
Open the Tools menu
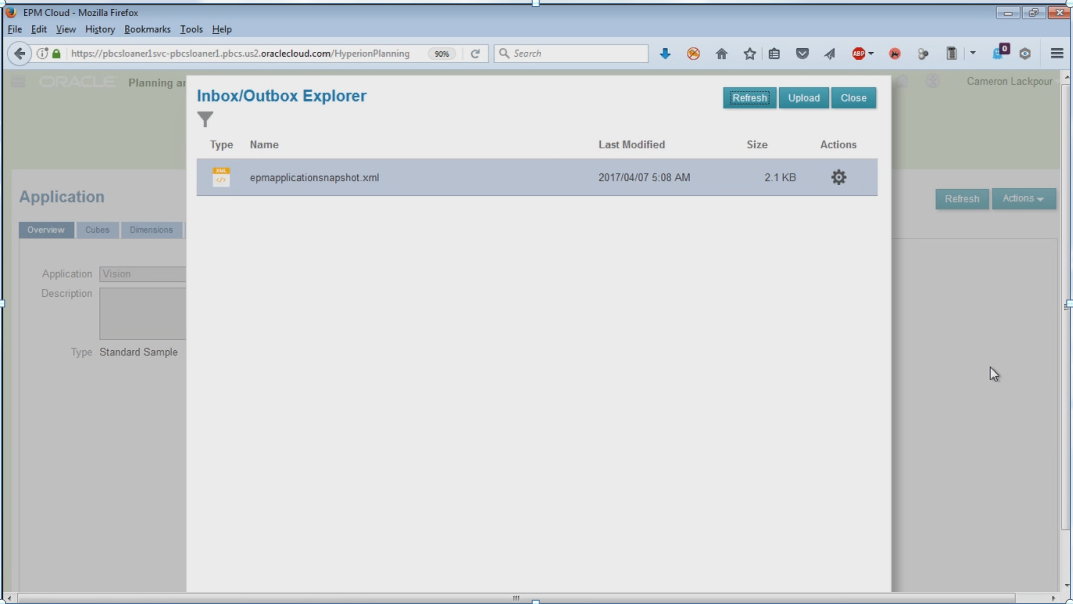point(191,29)
